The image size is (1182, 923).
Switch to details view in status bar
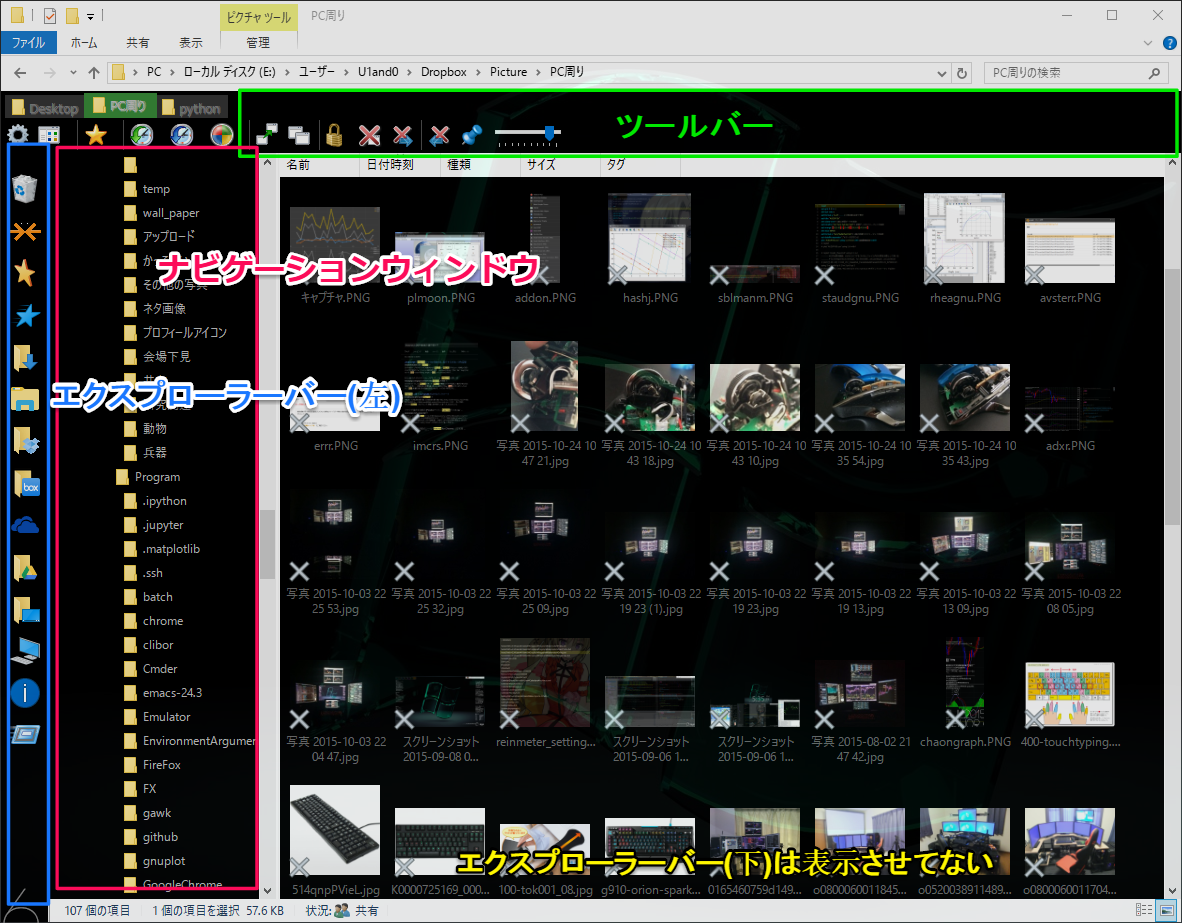(x=1144, y=911)
